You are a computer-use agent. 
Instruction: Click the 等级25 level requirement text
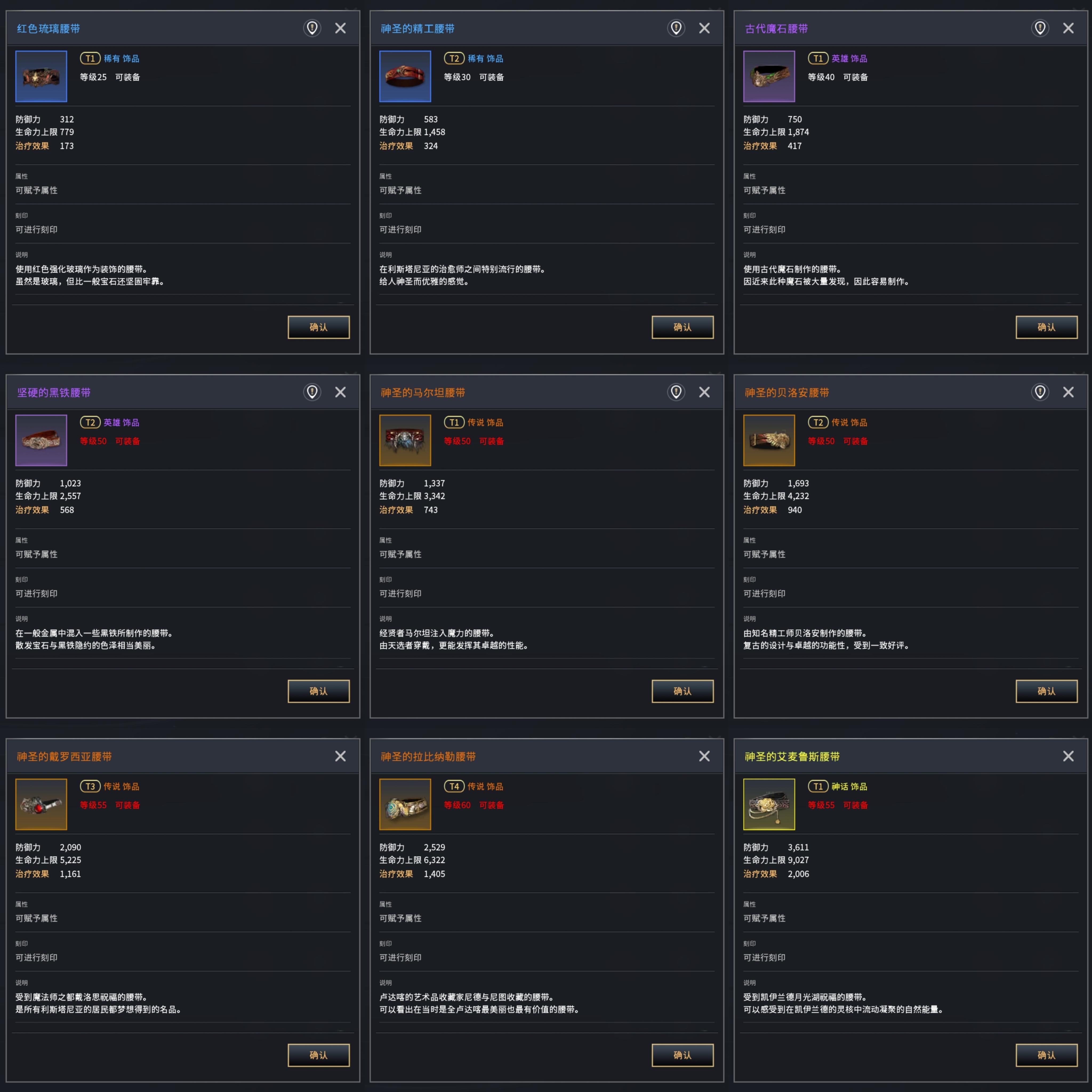[93, 77]
